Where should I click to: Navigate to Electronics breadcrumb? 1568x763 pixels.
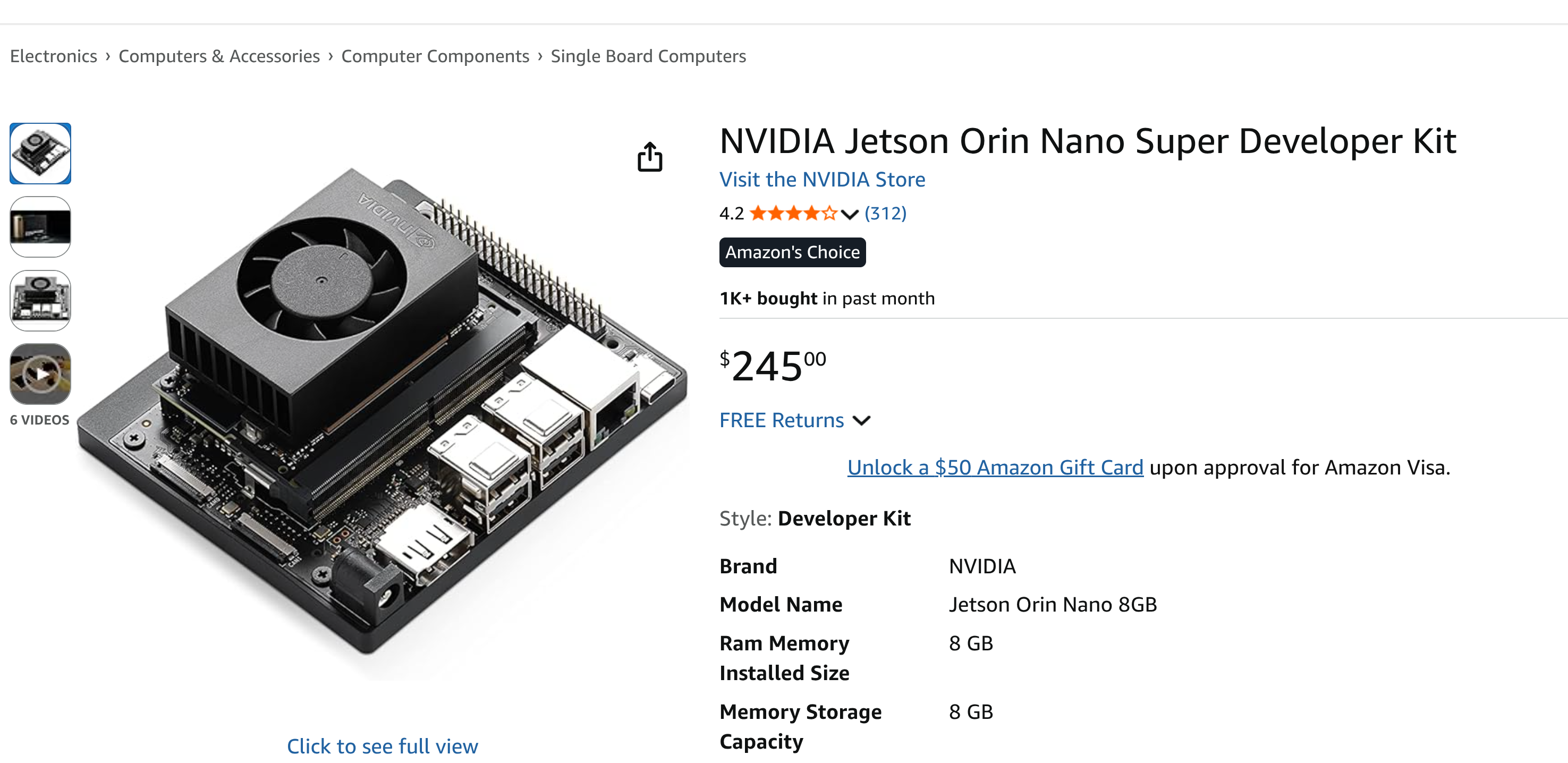point(54,56)
